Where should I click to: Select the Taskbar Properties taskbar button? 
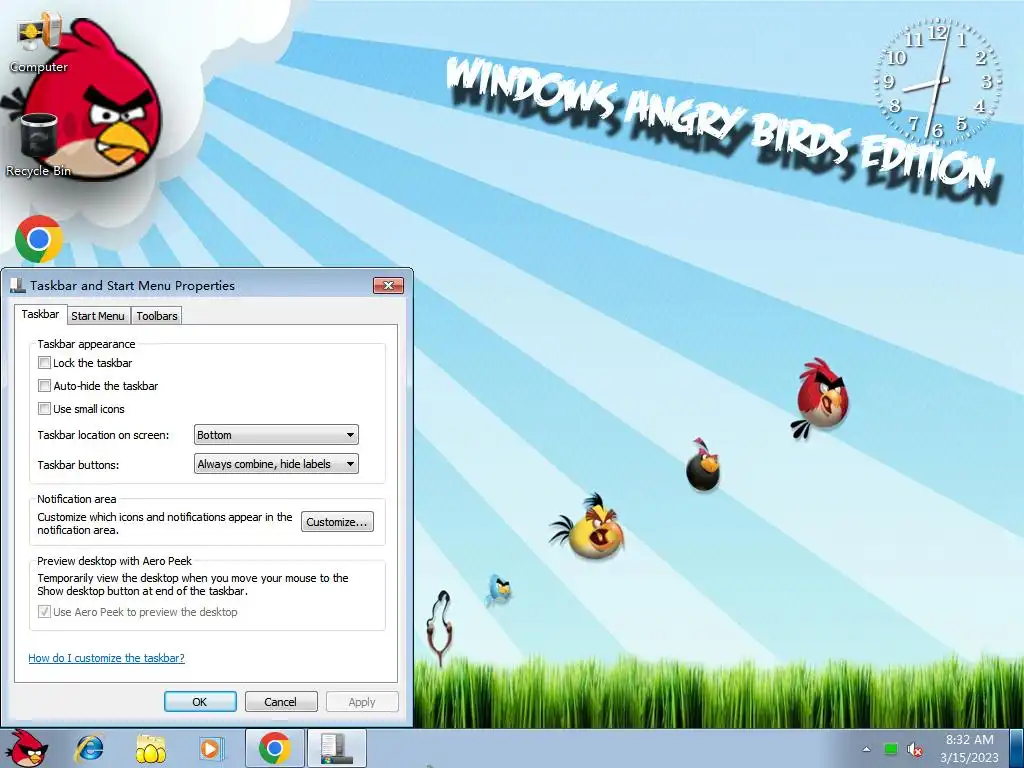click(x=336, y=748)
